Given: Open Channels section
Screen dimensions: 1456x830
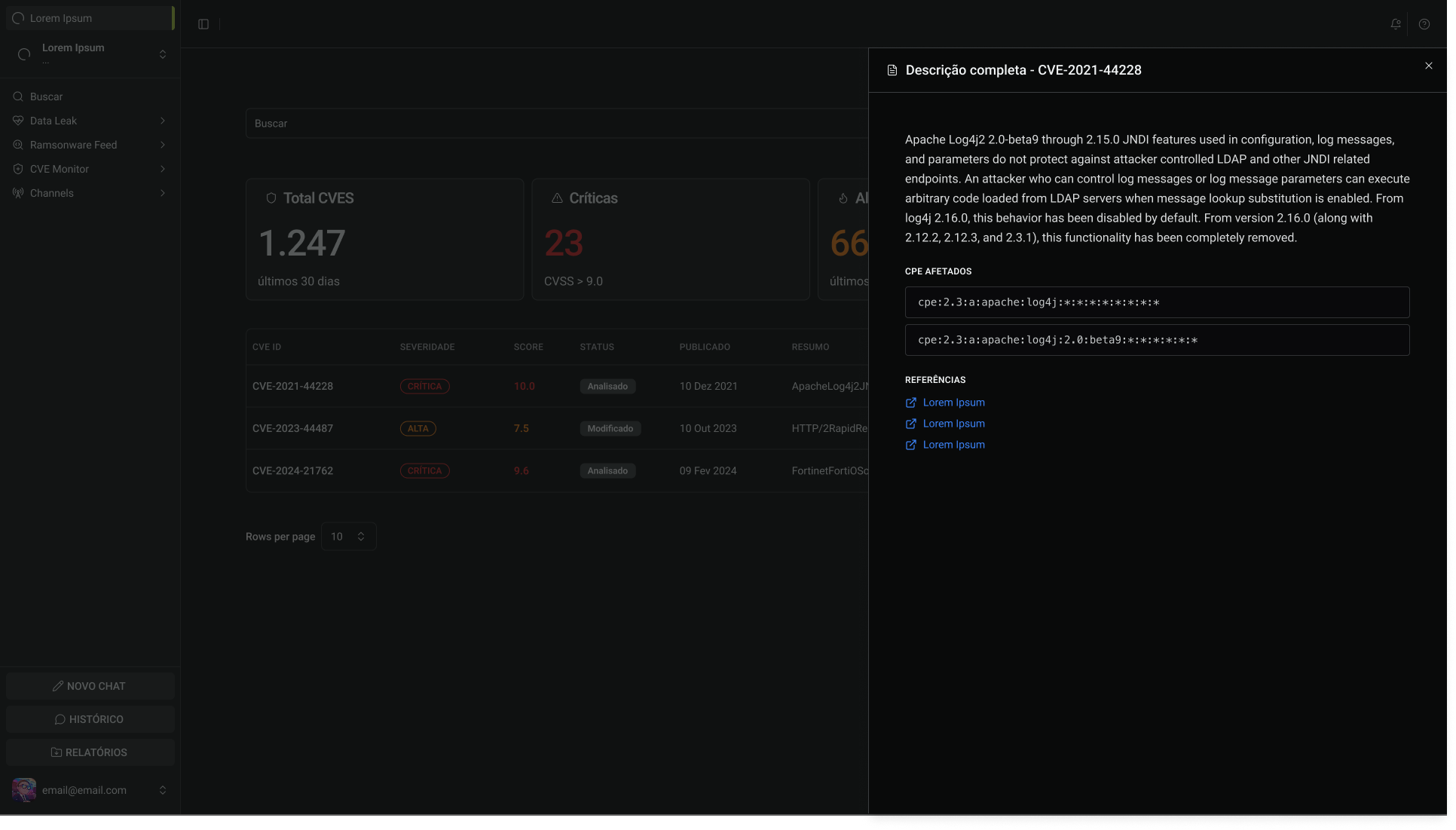Looking at the screenshot, I should coord(90,193).
